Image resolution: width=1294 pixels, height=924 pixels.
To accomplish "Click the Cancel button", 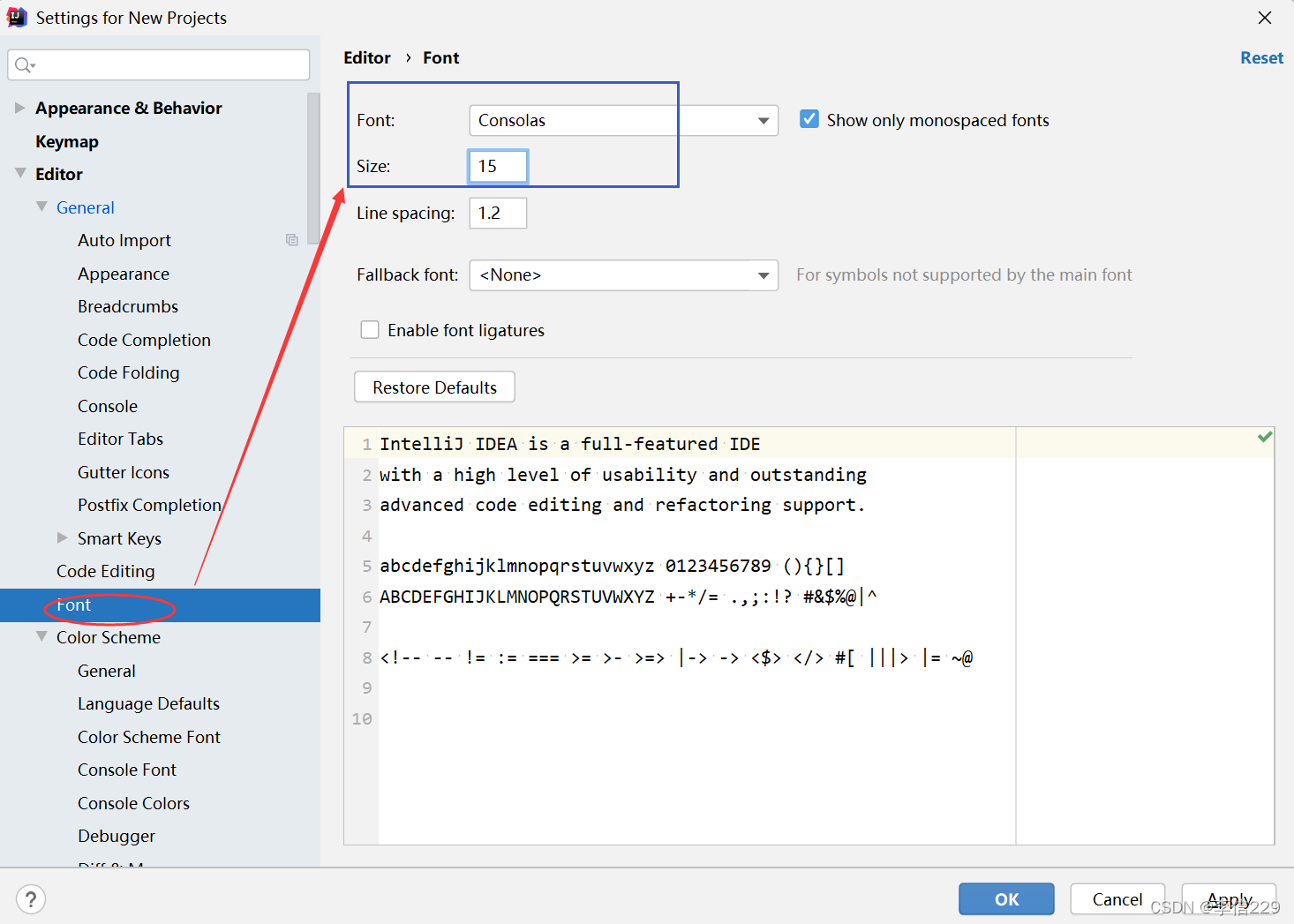I will 1117,899.
